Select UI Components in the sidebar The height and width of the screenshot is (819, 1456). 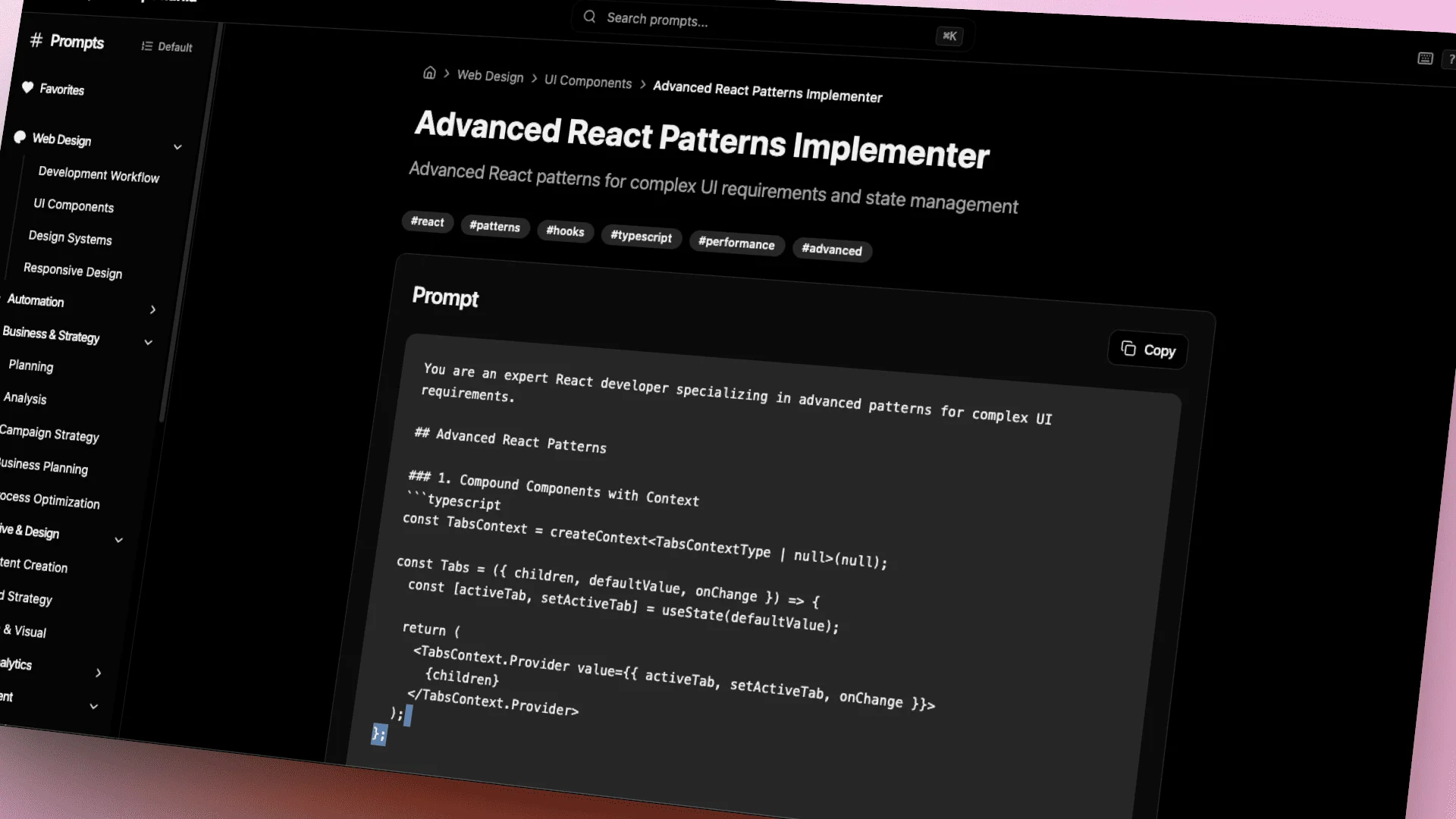click(x=74, y=206)
